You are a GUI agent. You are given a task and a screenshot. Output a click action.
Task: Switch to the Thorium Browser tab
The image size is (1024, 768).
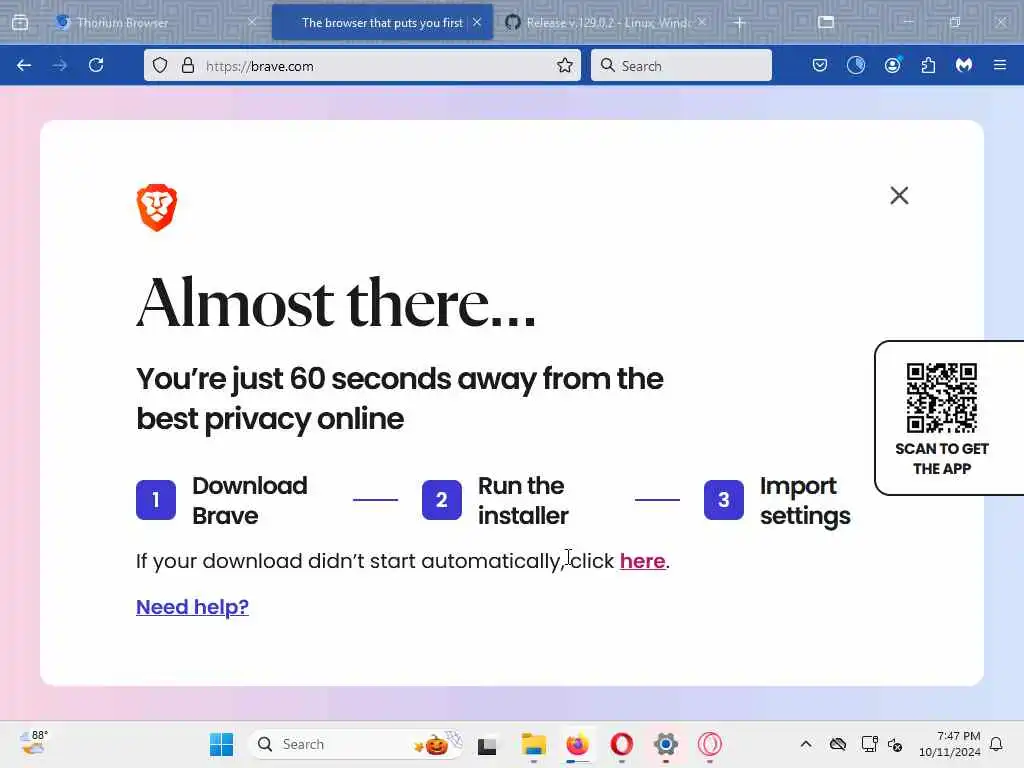coord(122,22)
